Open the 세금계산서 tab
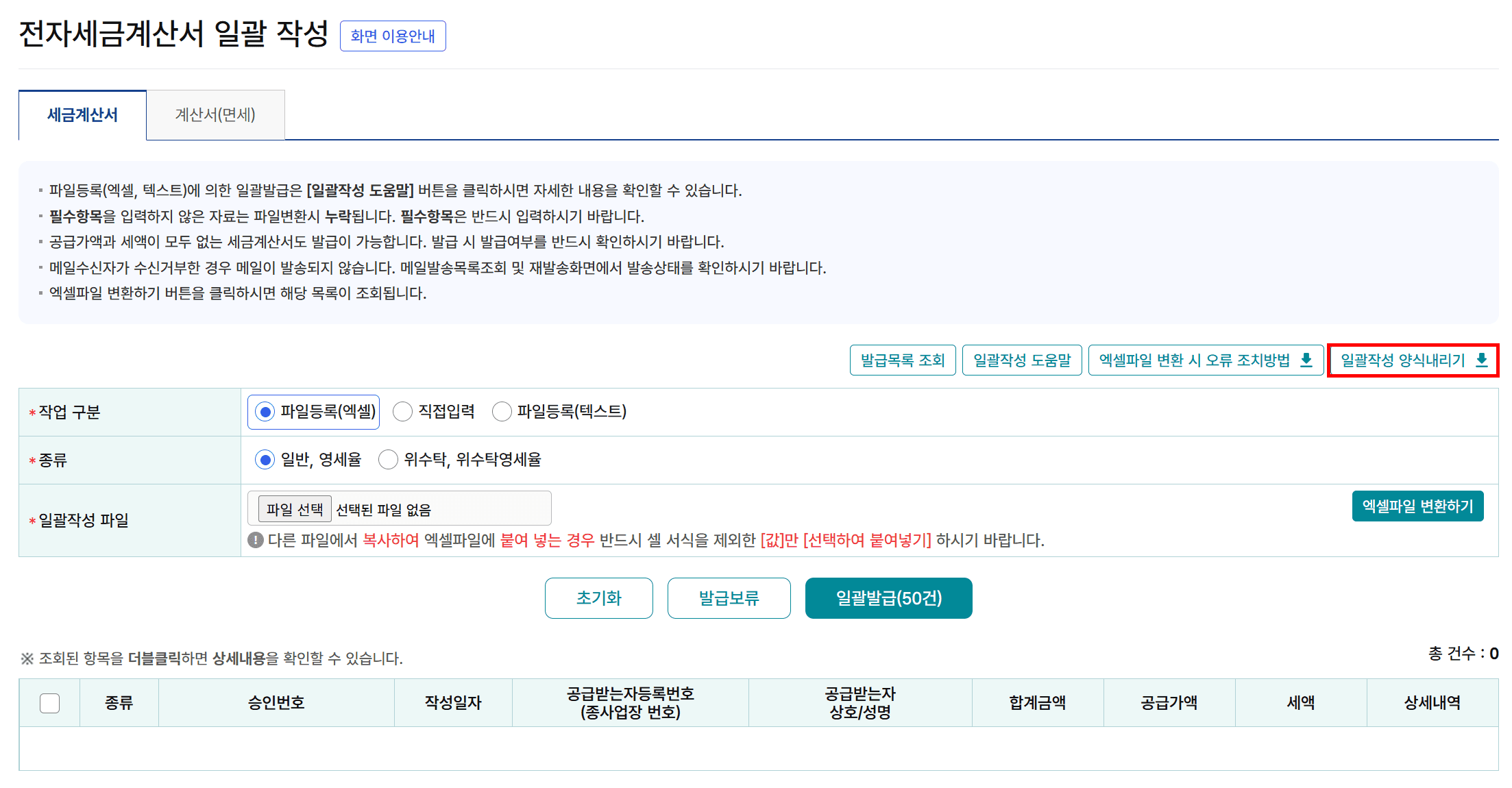1512x788 pixels. [82, 115]
